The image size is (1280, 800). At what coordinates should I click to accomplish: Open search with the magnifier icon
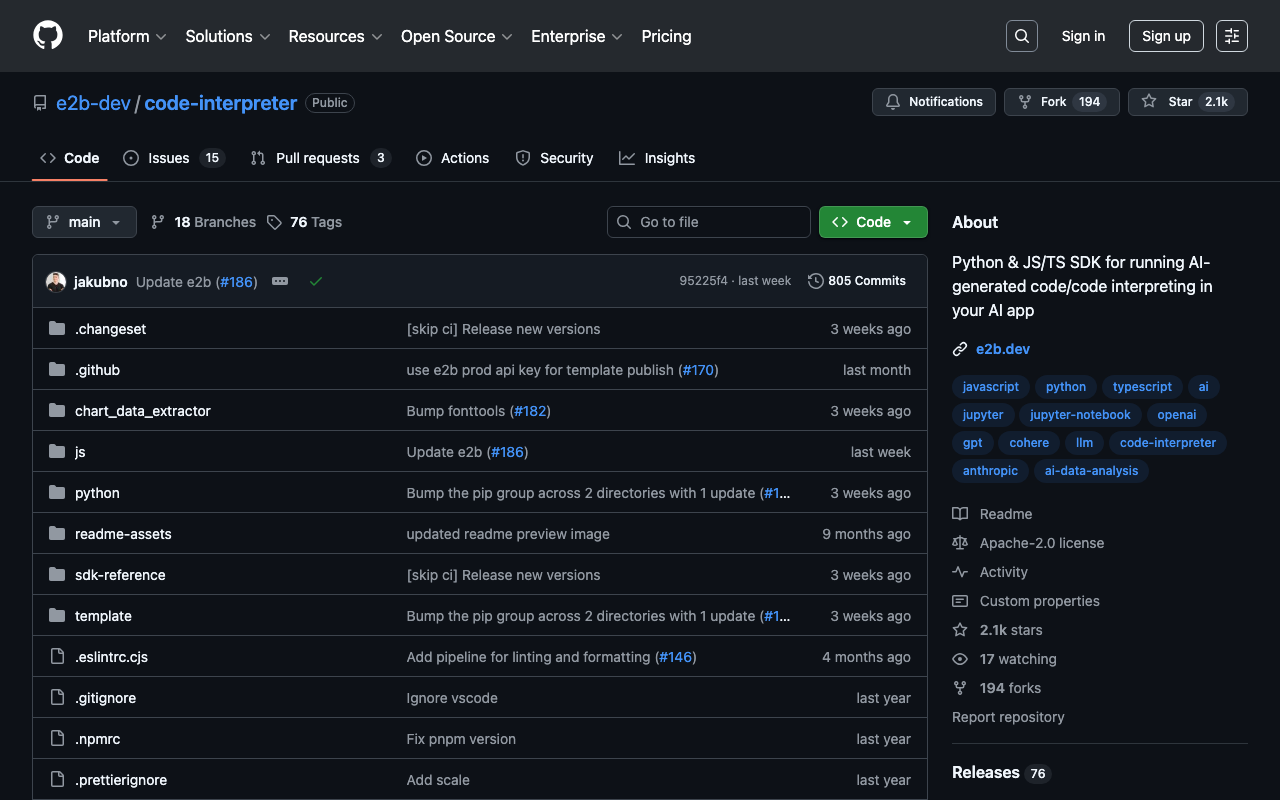[x=1021, y=36]
